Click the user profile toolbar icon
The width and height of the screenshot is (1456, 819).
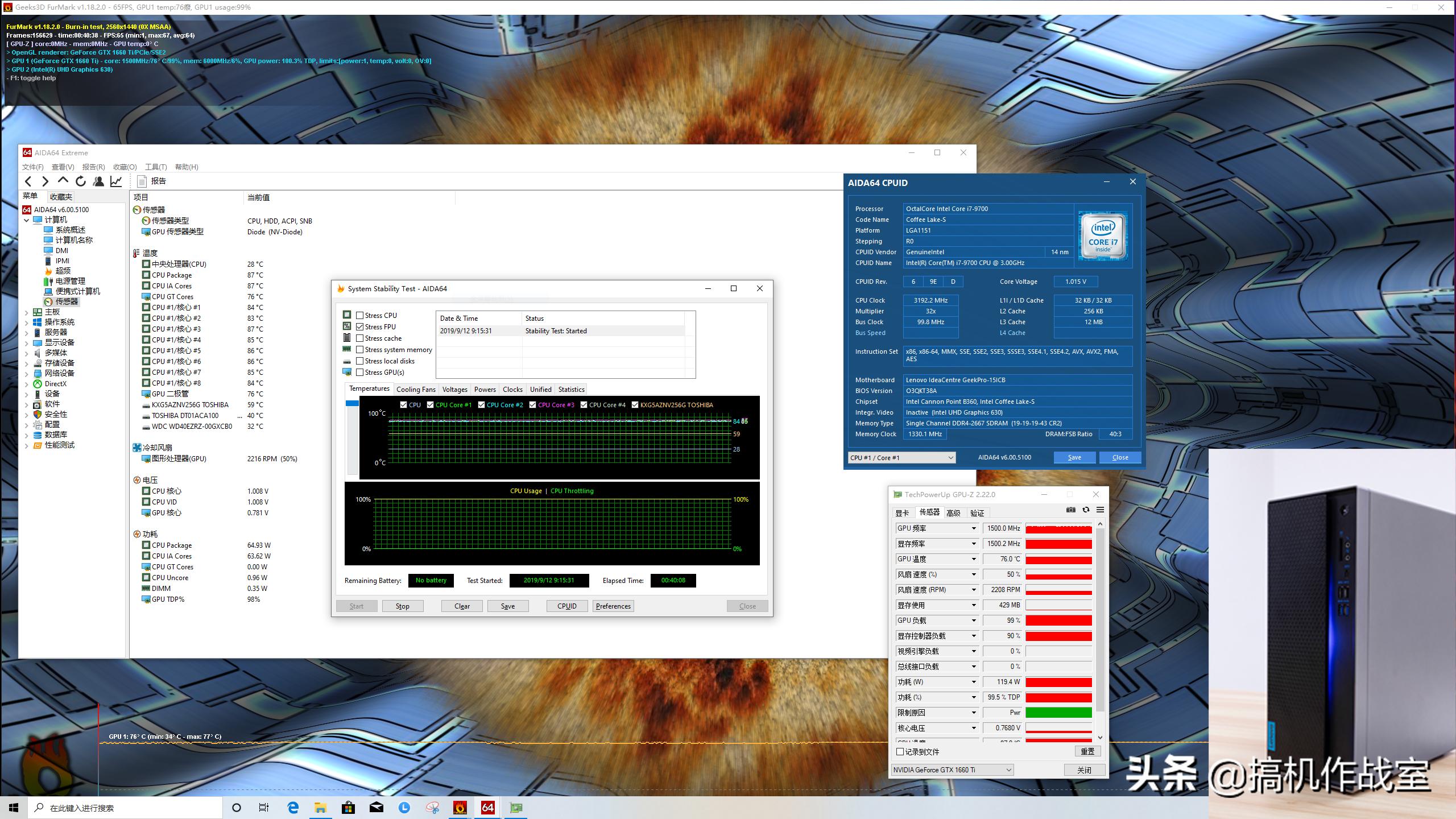pyautogui.click(x=98, y=181)
